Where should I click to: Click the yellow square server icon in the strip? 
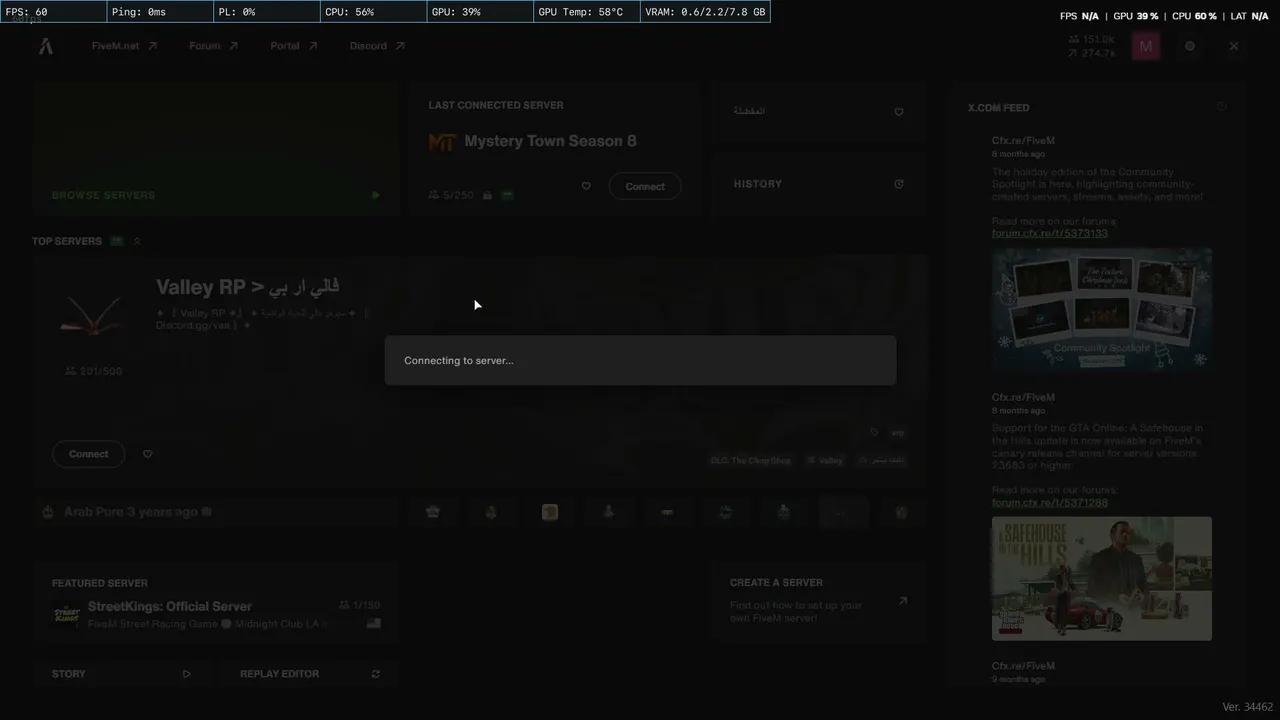click(x=549, y=512)
